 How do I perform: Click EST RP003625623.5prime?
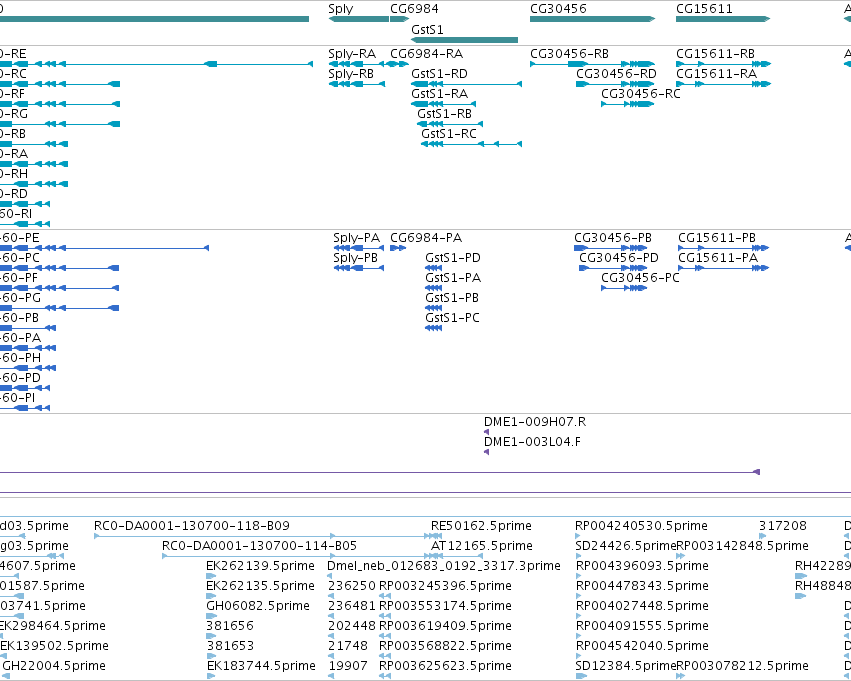point(445,666)
